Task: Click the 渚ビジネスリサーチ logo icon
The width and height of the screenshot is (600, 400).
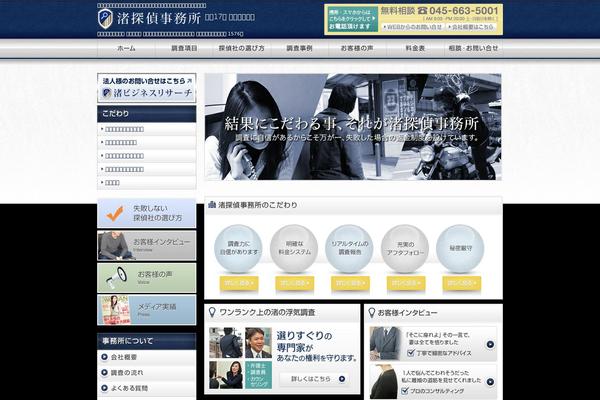Action: point(107,93)
